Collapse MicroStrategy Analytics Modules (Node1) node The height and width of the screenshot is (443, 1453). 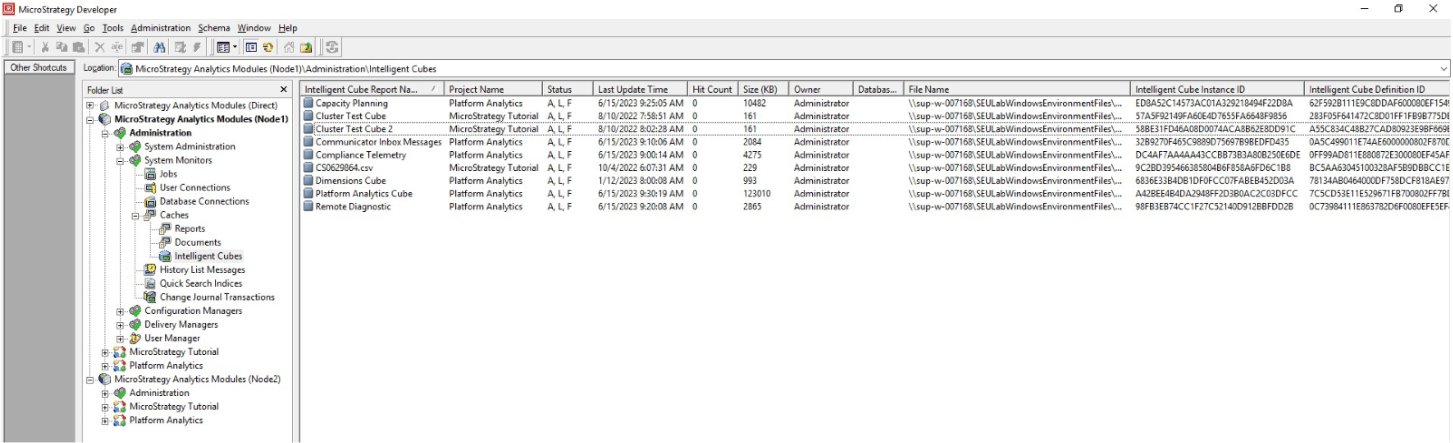[90, 119]
